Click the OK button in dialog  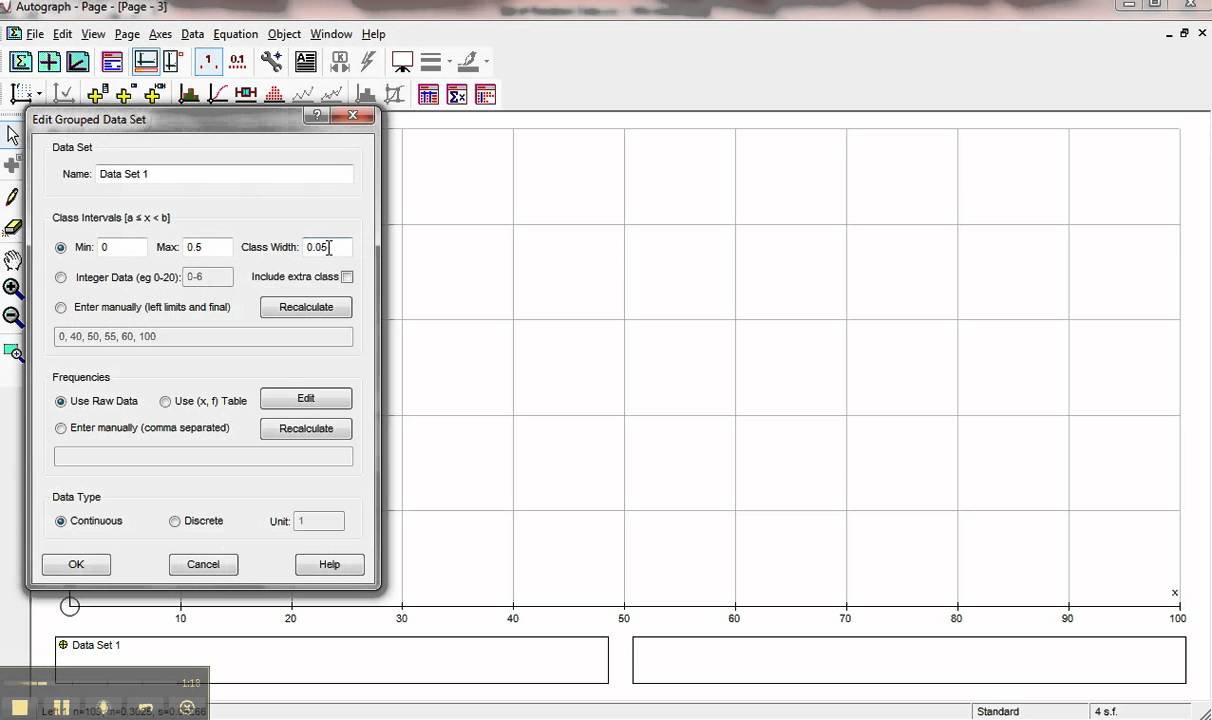click(76, 564)
